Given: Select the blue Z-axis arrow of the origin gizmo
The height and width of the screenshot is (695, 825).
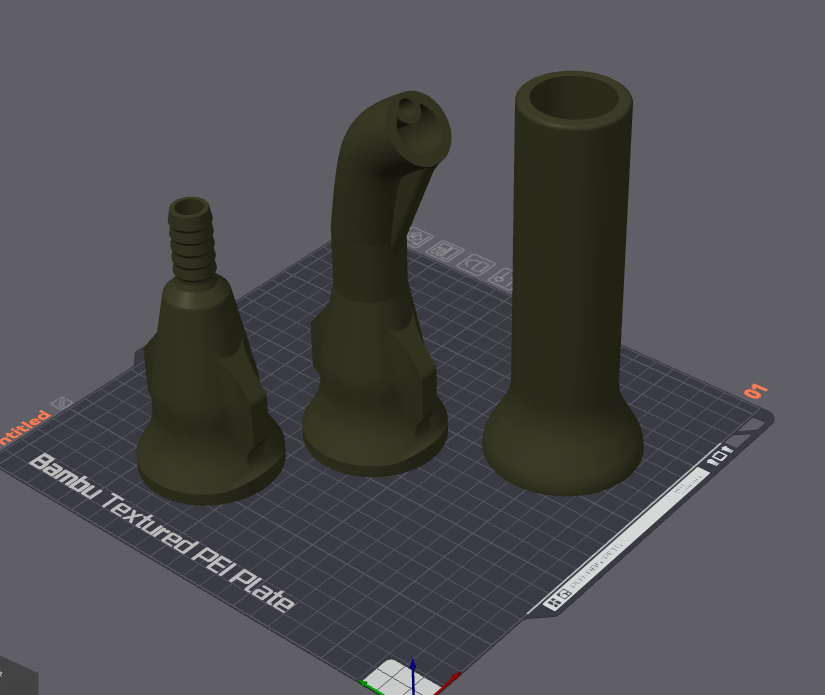Looking at the screenshot, I should pyautogui.click(x=412, y=665).
